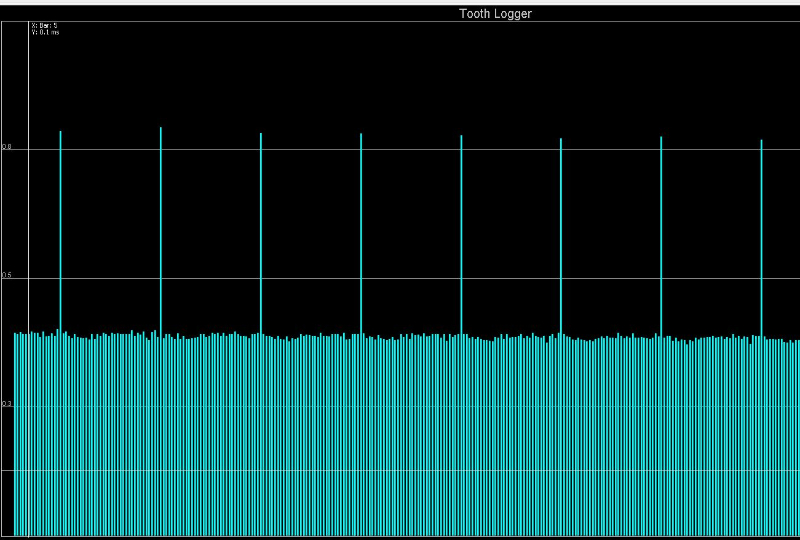Click the fifth tall spike bar

(x=461, y=230)
